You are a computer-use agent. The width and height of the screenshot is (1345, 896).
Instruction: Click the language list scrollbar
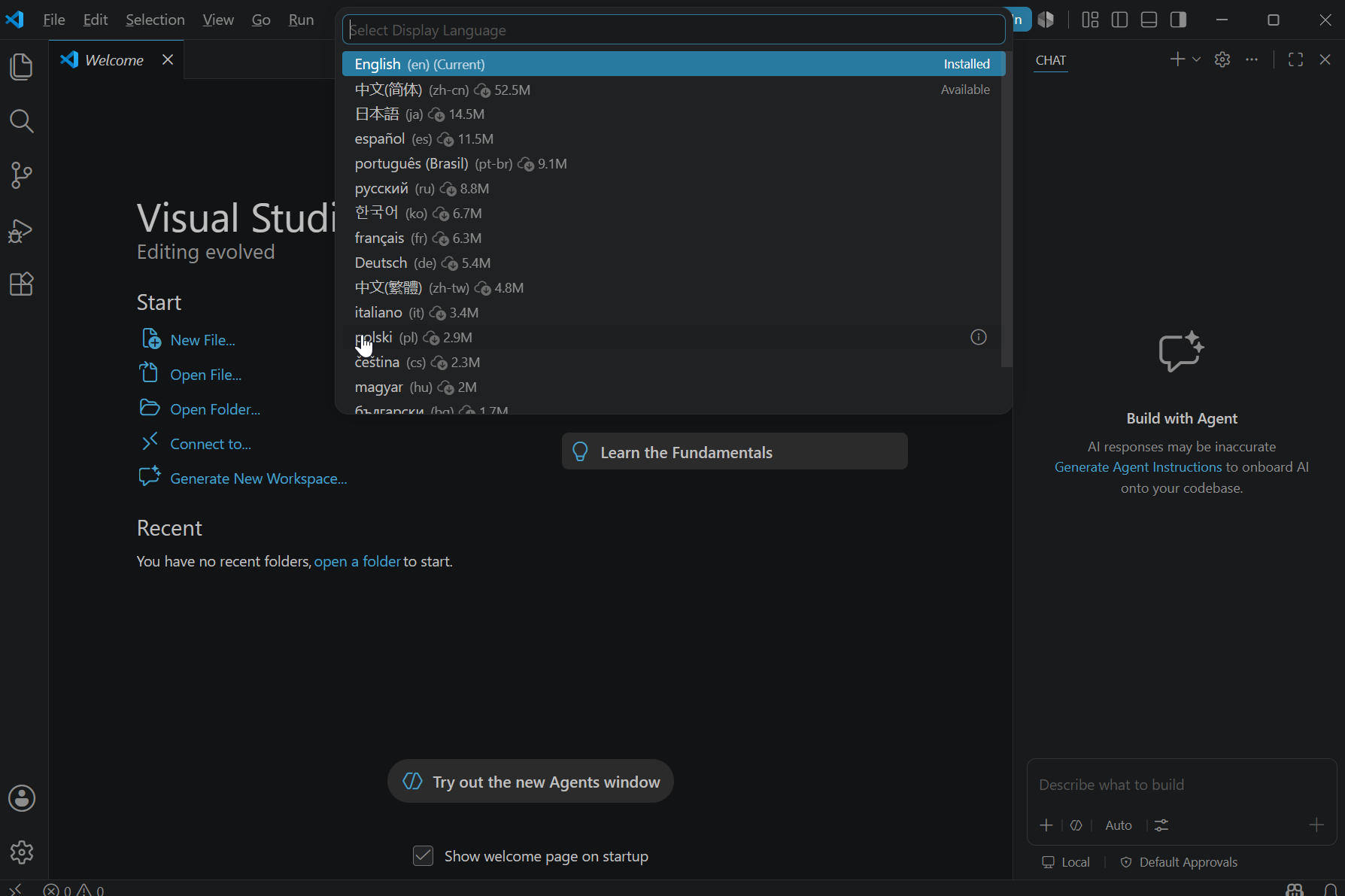pyautogui.click(x=1006, y=209)
